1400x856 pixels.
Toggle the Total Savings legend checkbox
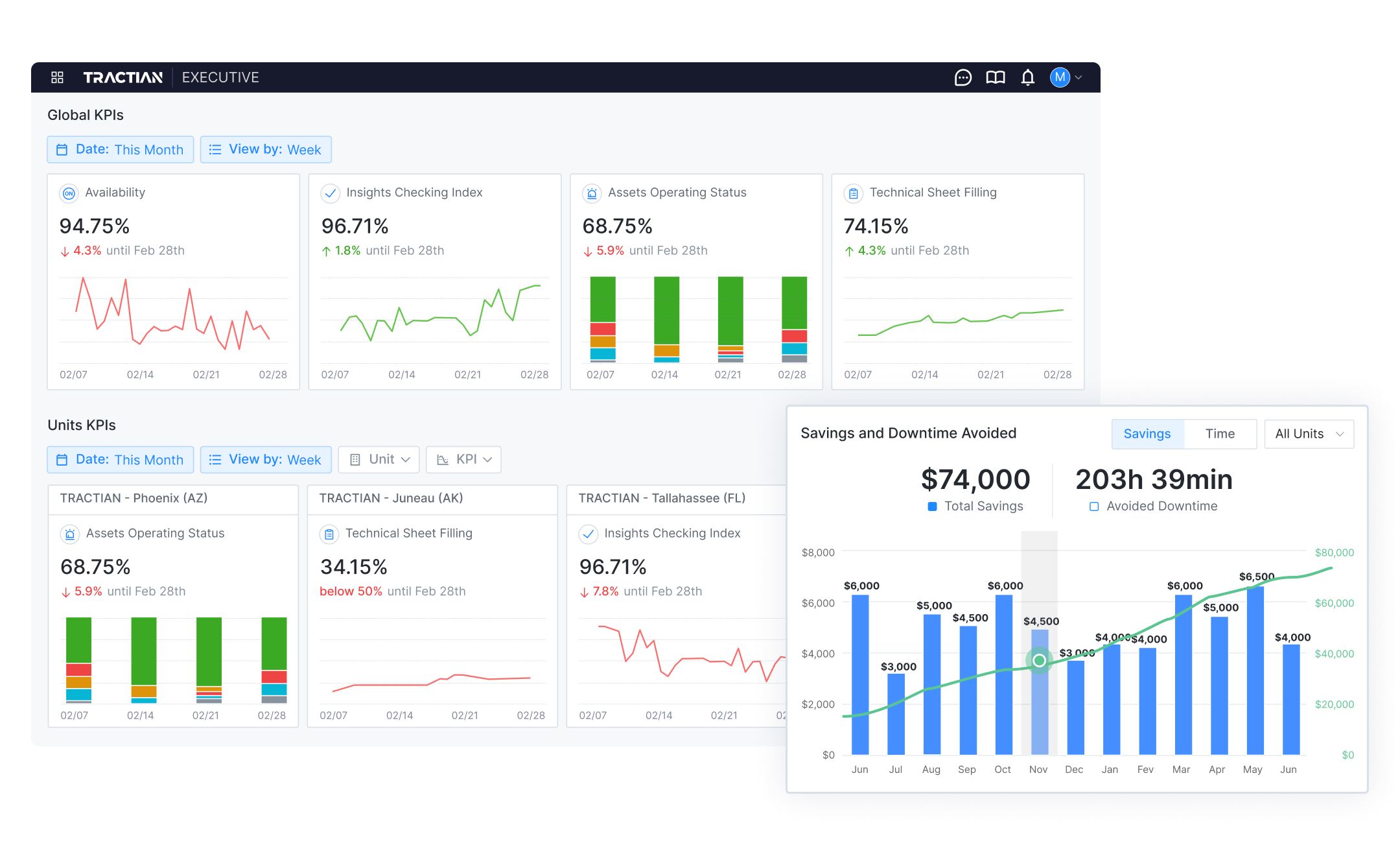932,506
